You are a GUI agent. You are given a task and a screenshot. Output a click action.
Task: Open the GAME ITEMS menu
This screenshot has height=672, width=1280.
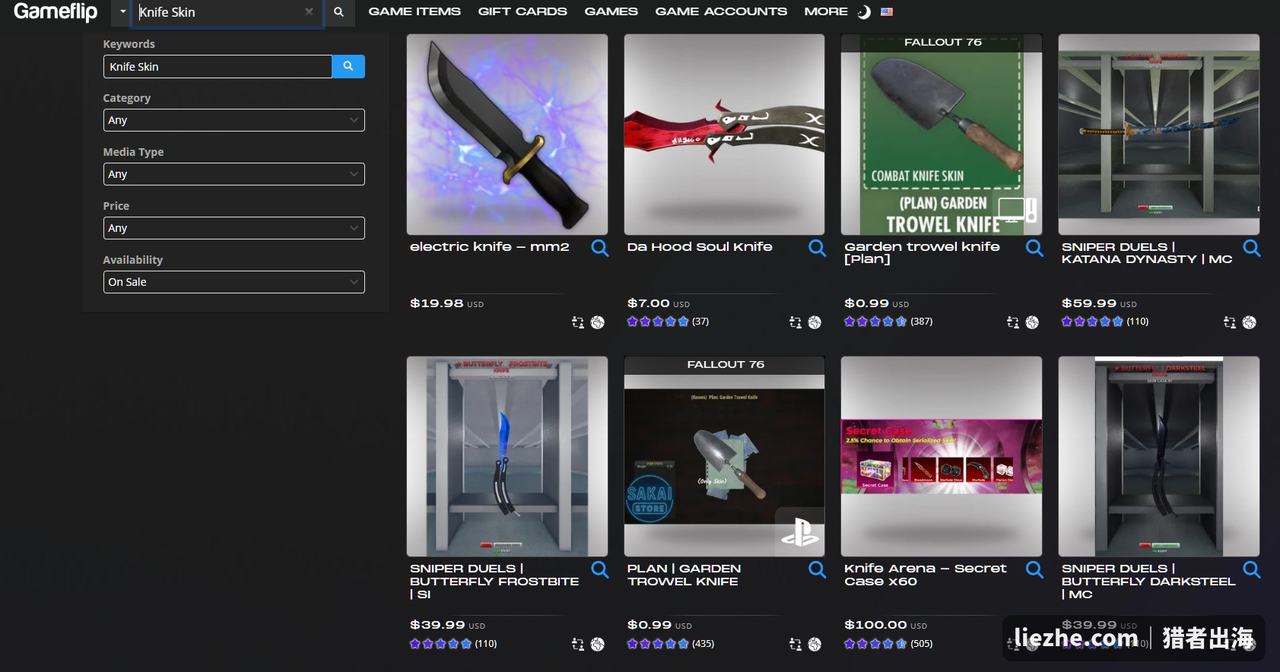point(414,12)
